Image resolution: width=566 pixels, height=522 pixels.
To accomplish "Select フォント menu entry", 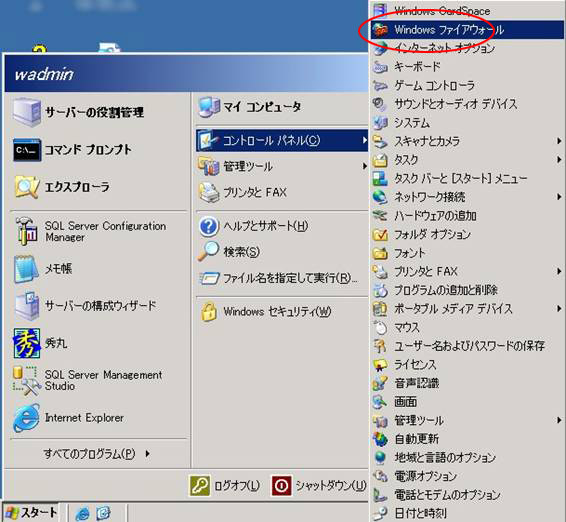I will coord(467,253).
